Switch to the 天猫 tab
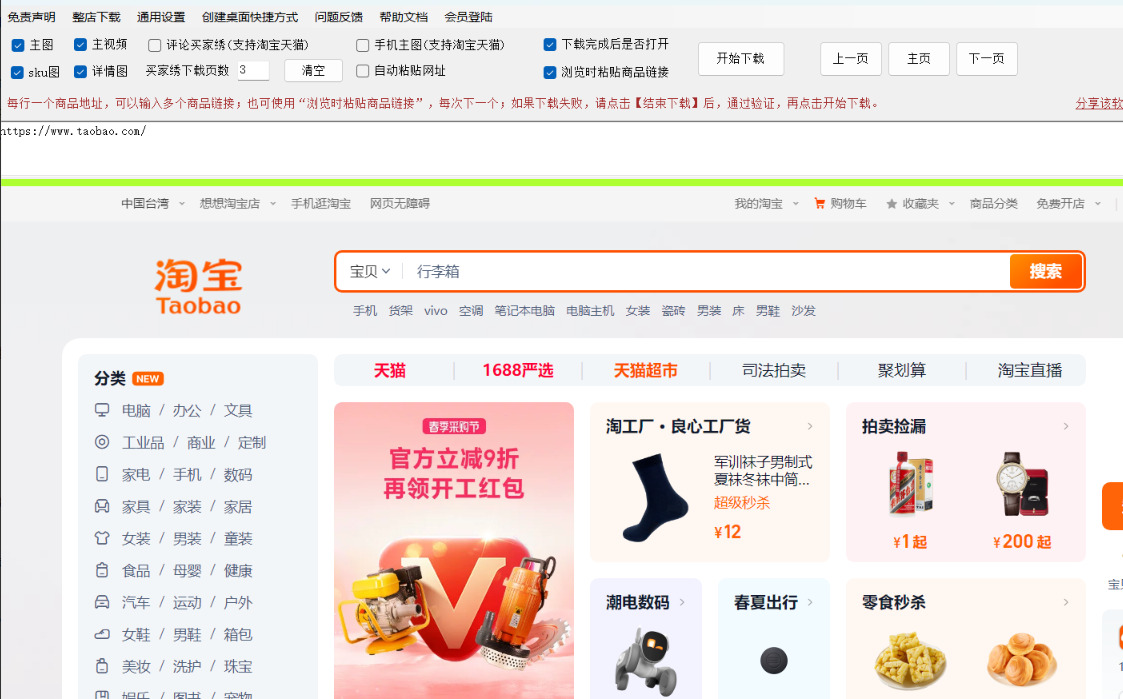Image resolution: width=1123 pixels, height=699 pixels. [x=390, y=370]
